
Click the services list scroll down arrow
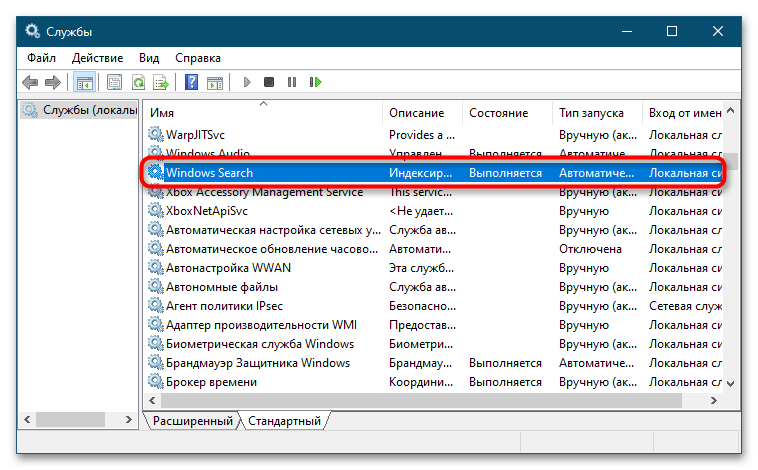pos(731,383)
